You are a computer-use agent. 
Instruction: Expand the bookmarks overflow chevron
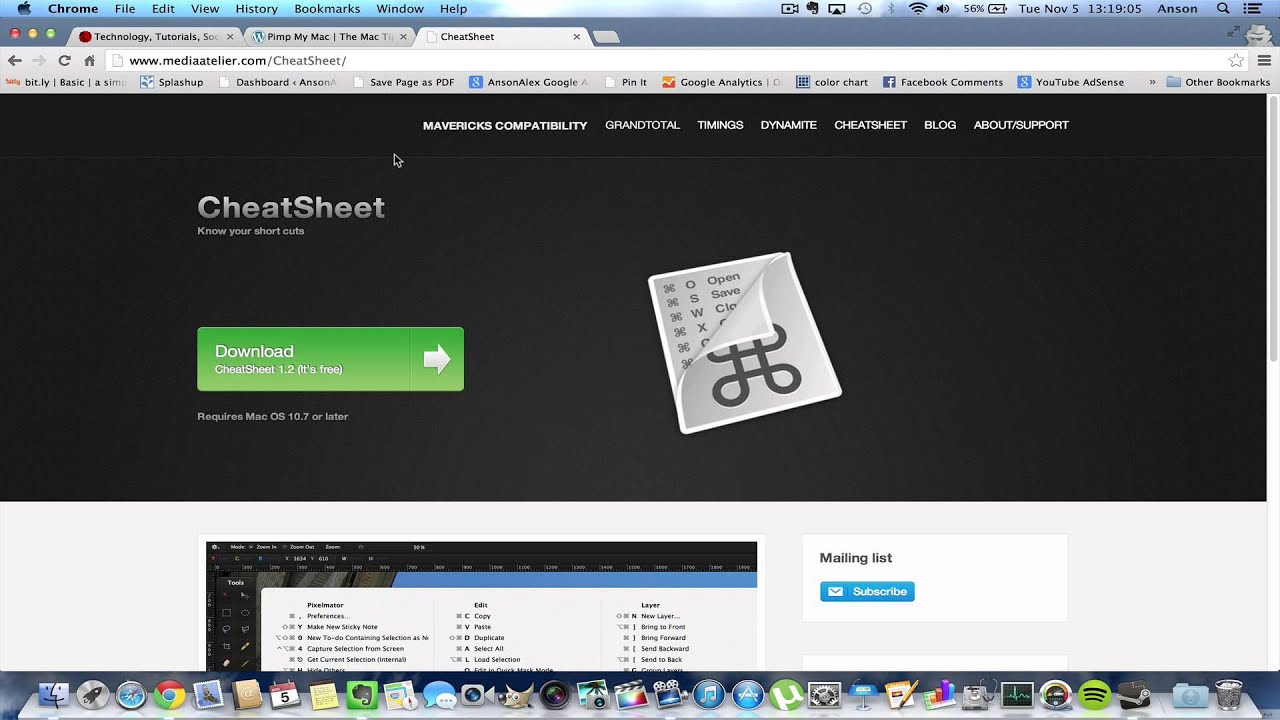[1152, 82]
